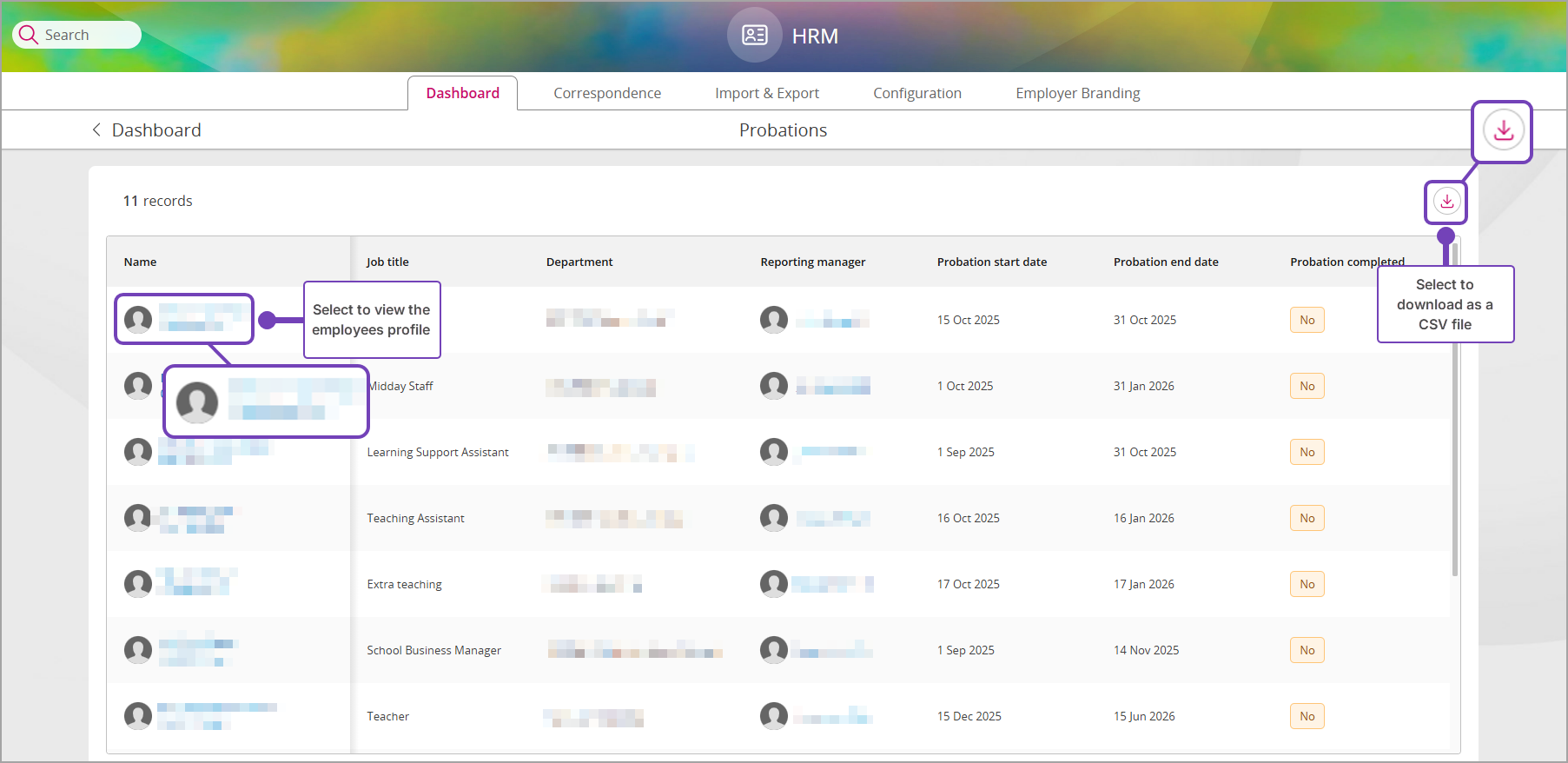Screen dimensions: 1568x763
Task: Click the HRM module icon in header
Action: click(754, 36)
